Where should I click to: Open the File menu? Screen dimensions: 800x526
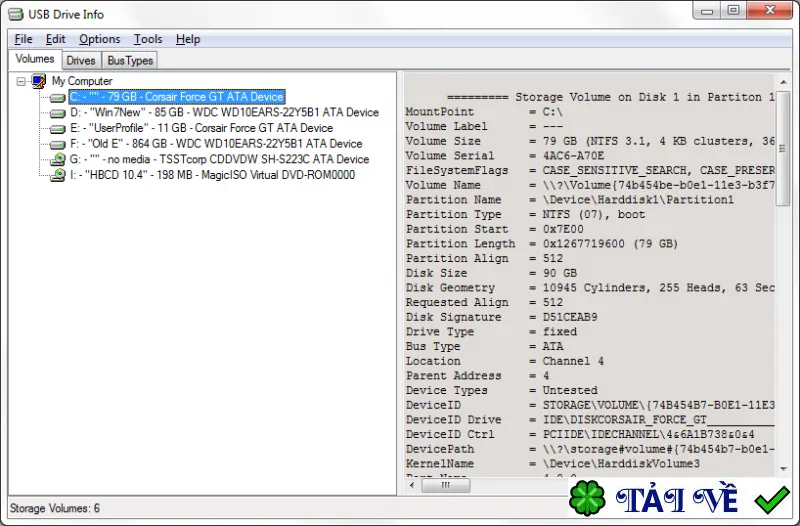click(x=23, y=39)
